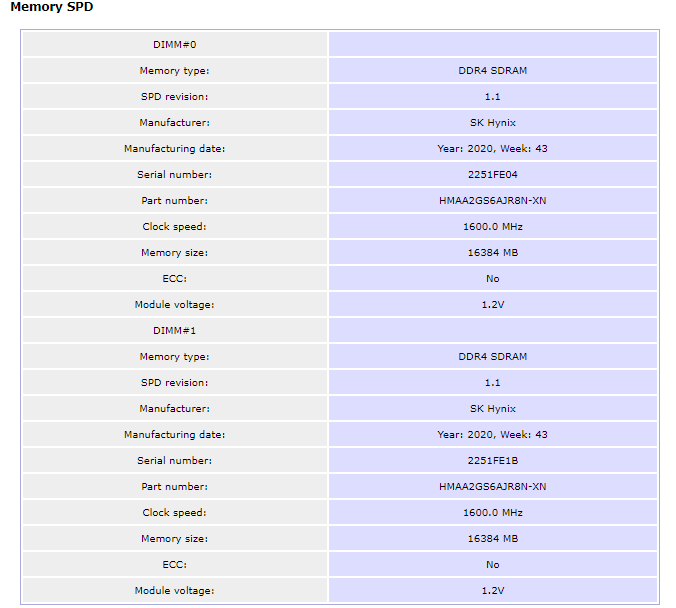Click DIMM#0 SPD revision label
Image resolution: width=676 pixels, height=608 pixels.
[x=175, y=97]
